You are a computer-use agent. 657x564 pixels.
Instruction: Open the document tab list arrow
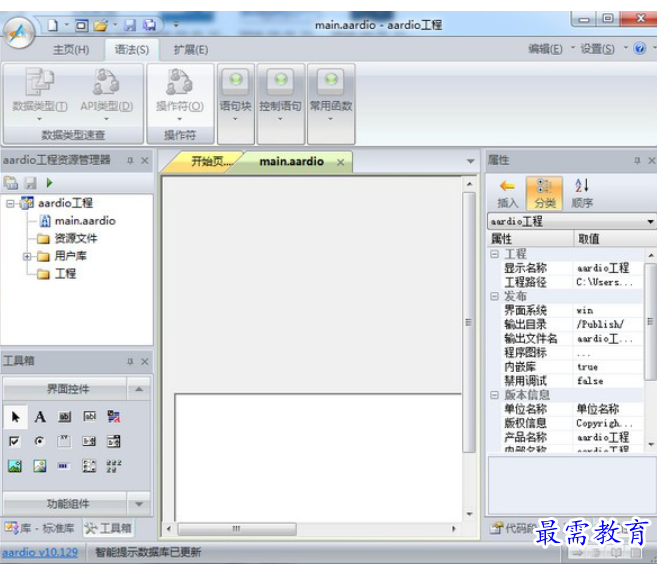[x=471, y=161]
